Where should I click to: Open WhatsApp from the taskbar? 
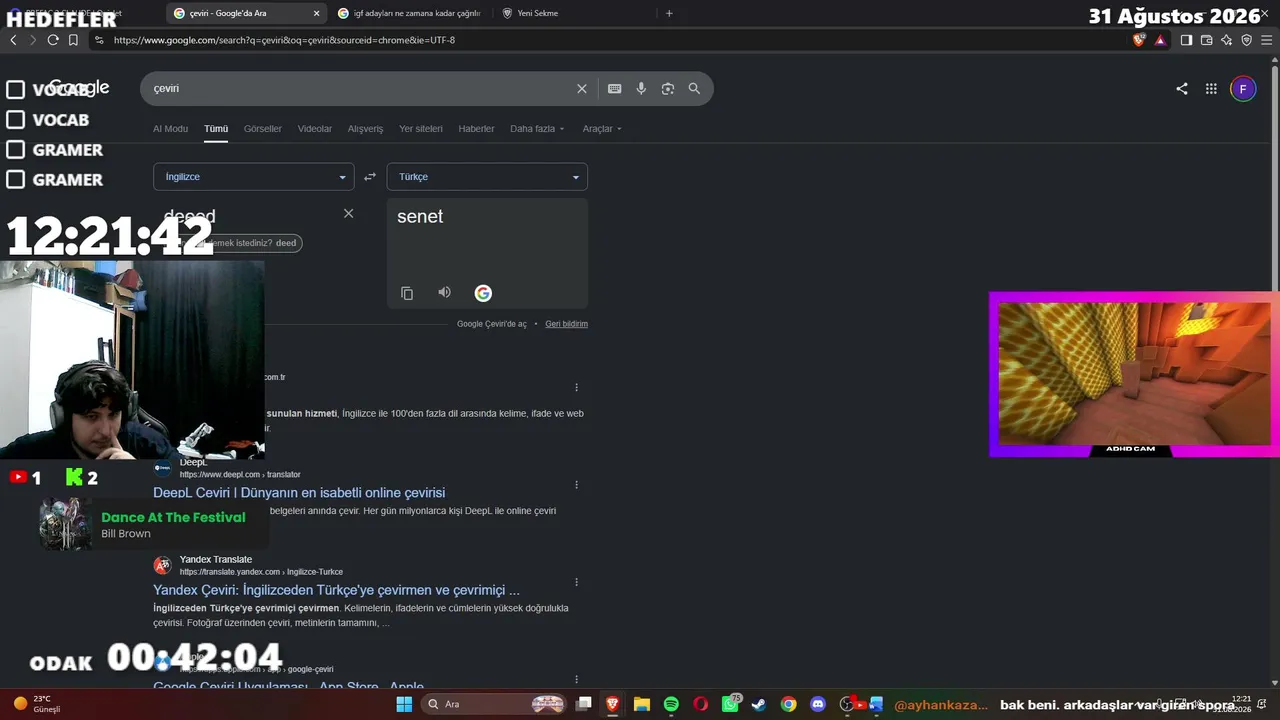(x=730, y=704)
